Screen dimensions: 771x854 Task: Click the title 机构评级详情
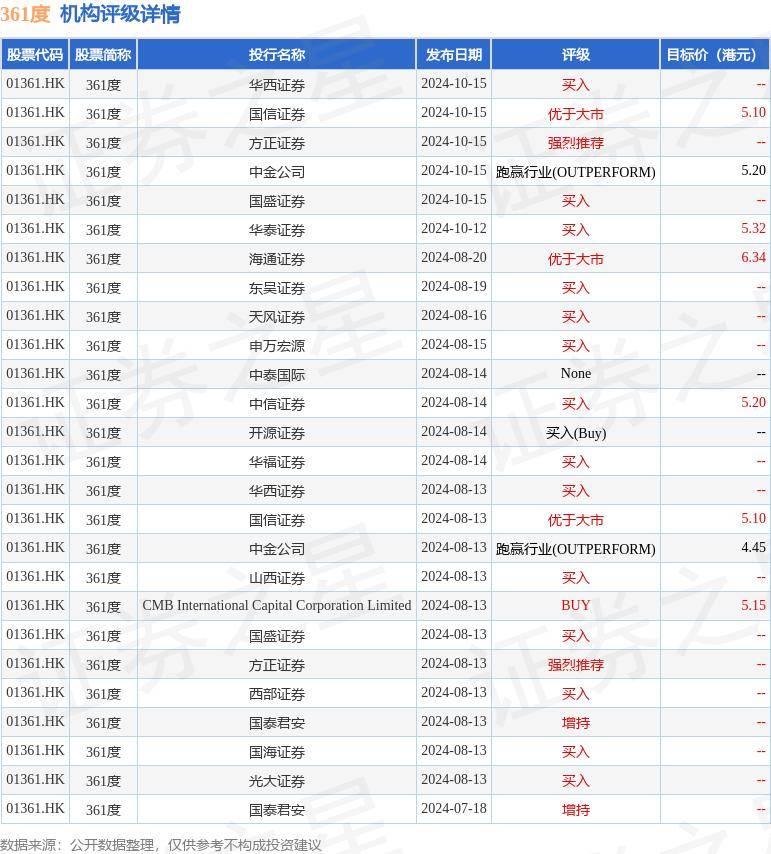[x=120, y=14]
